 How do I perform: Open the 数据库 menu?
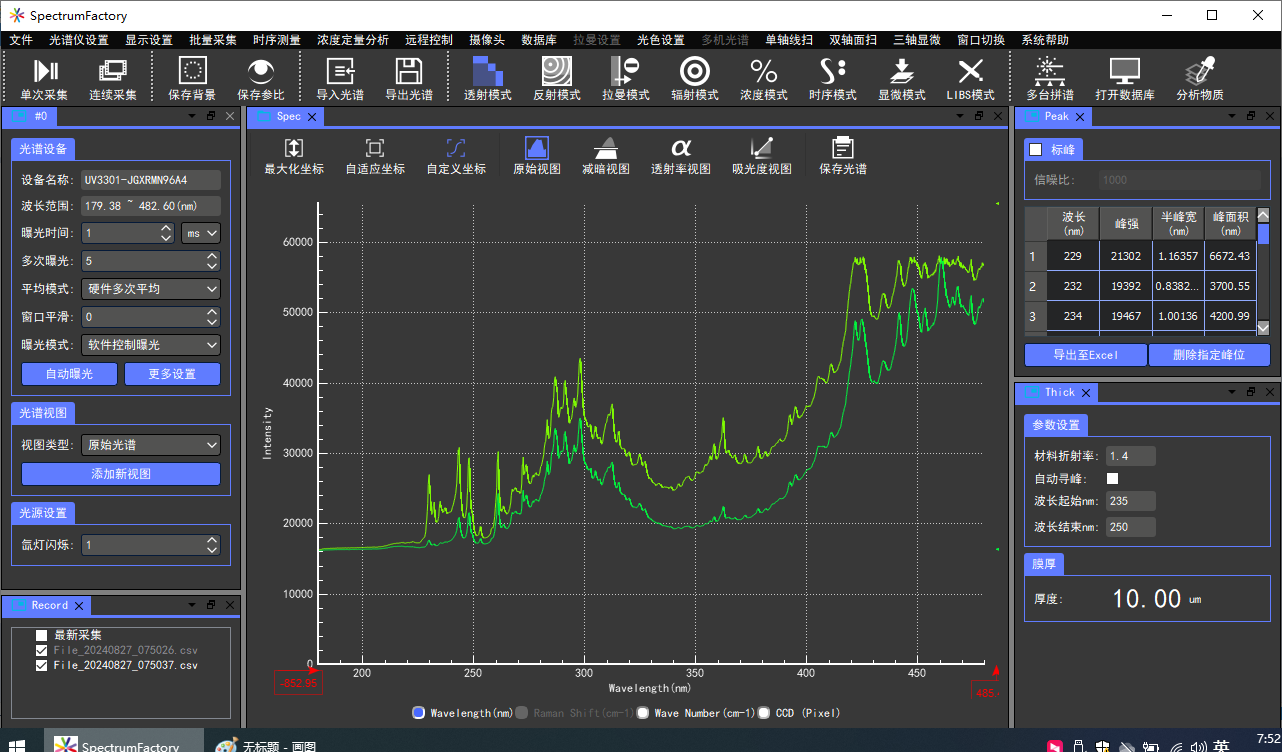pos(539,40)
